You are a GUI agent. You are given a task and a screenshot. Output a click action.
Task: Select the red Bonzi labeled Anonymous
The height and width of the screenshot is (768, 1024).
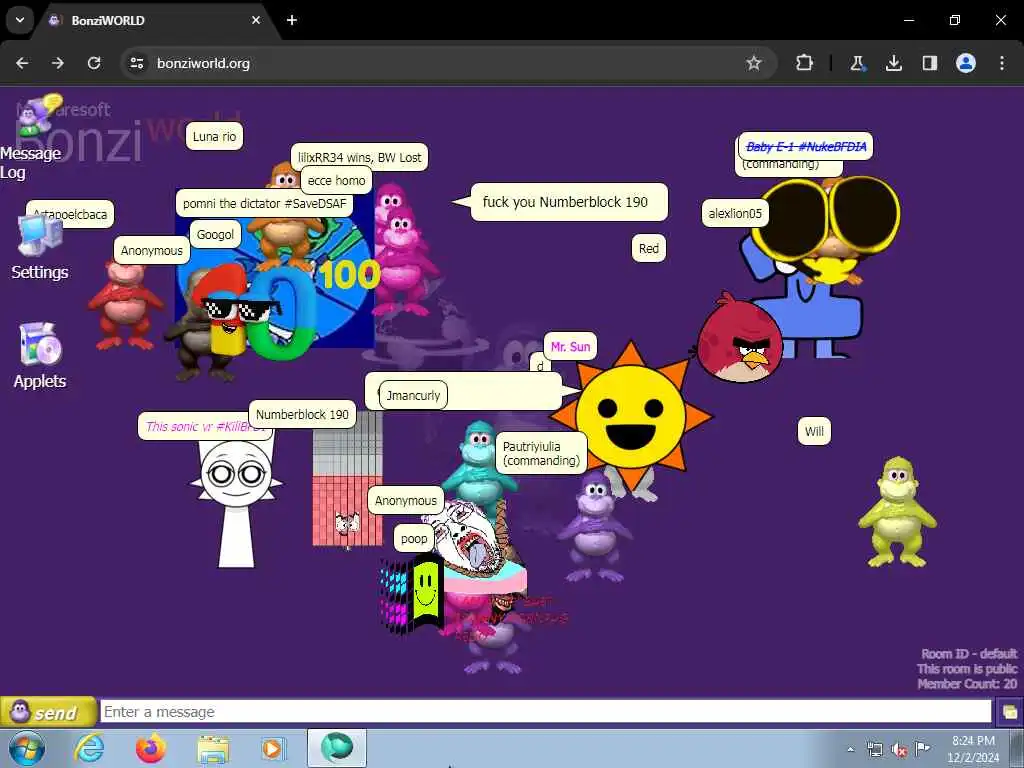(x=125, y=304)
